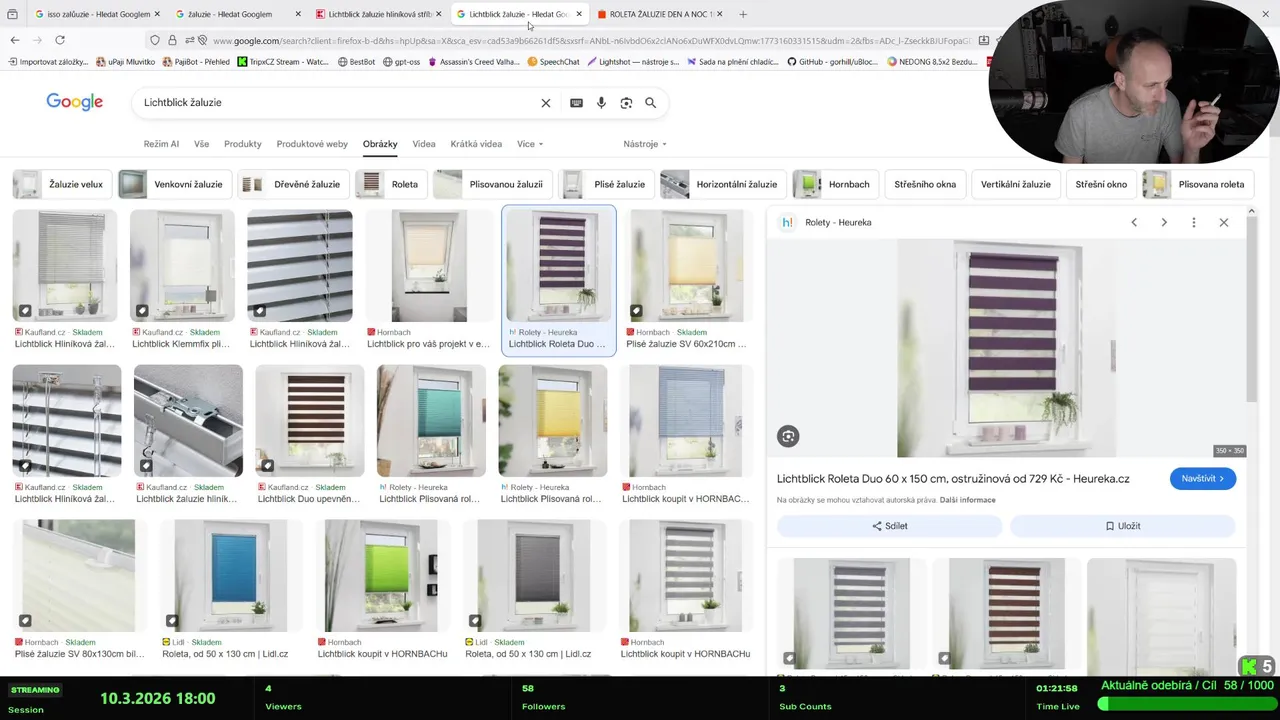Open GitHub gorhill/uBlock bookmark
Viewport: 1280px width, 720px height.
click(832, 62)
